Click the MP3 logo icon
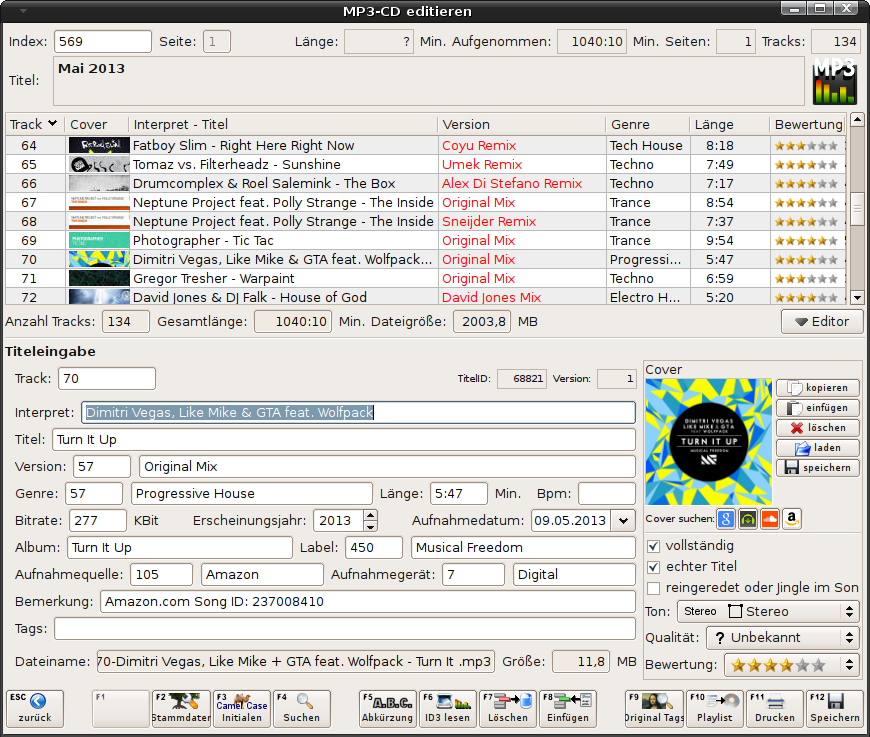The height and width of the screenshot is (737, 870). [834, 81]
